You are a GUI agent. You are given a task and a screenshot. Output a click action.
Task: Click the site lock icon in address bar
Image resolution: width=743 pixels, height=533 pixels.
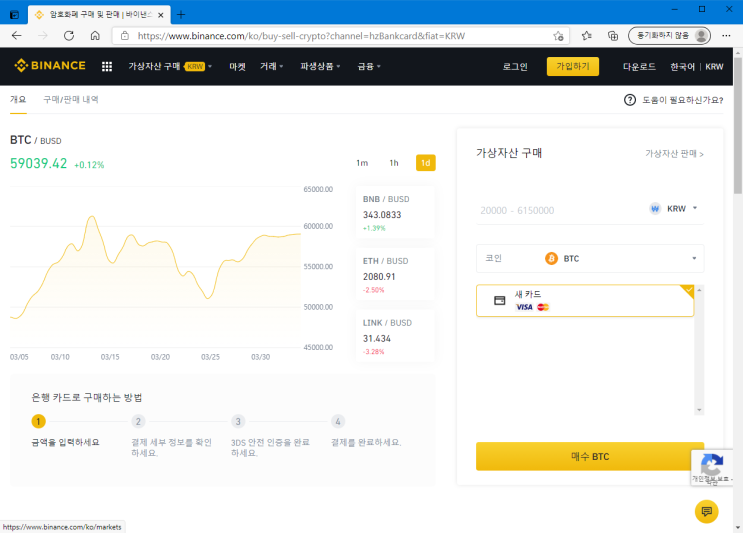click(125, 36)
